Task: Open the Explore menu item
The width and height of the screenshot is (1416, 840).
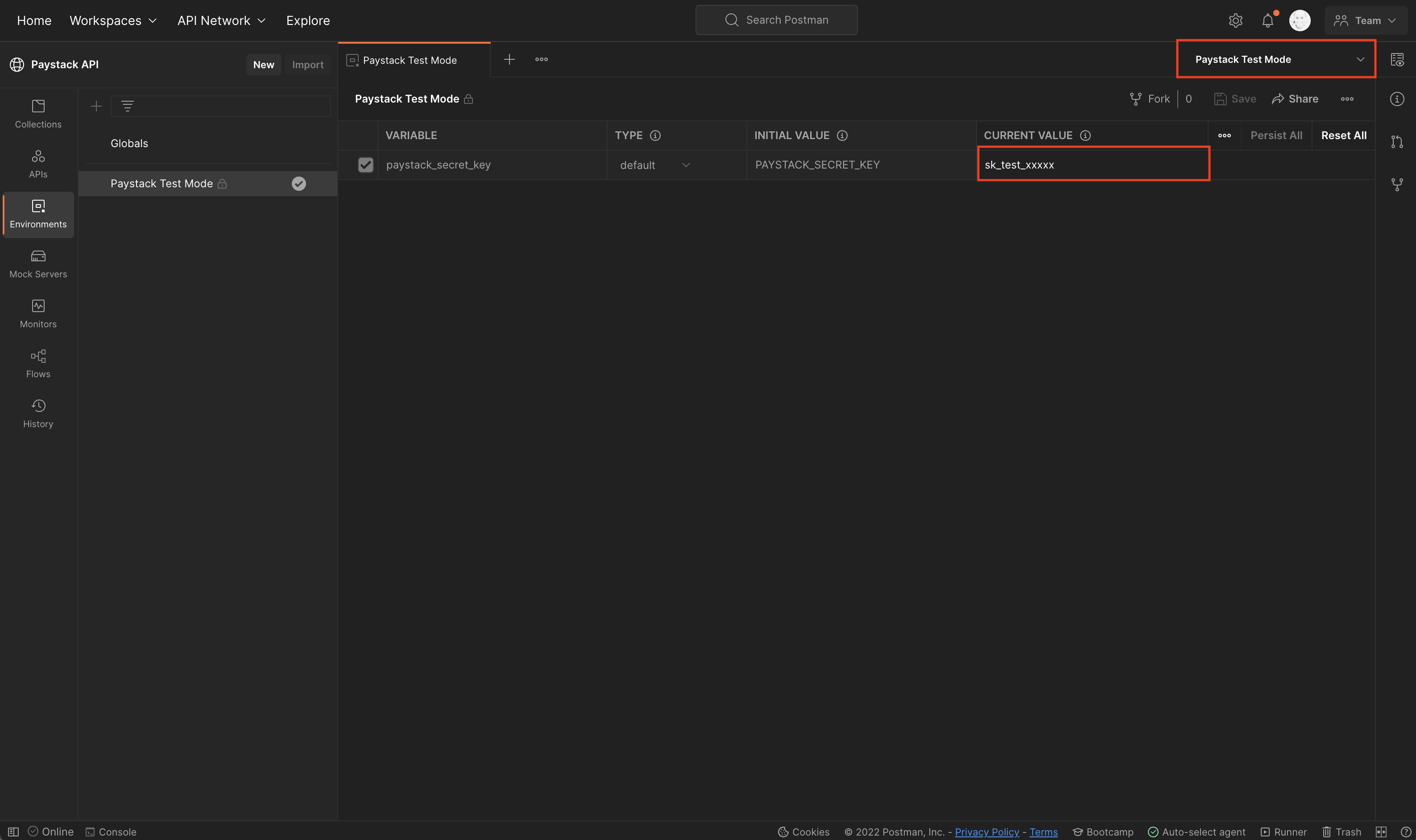Action: click(x=308, y=21)
